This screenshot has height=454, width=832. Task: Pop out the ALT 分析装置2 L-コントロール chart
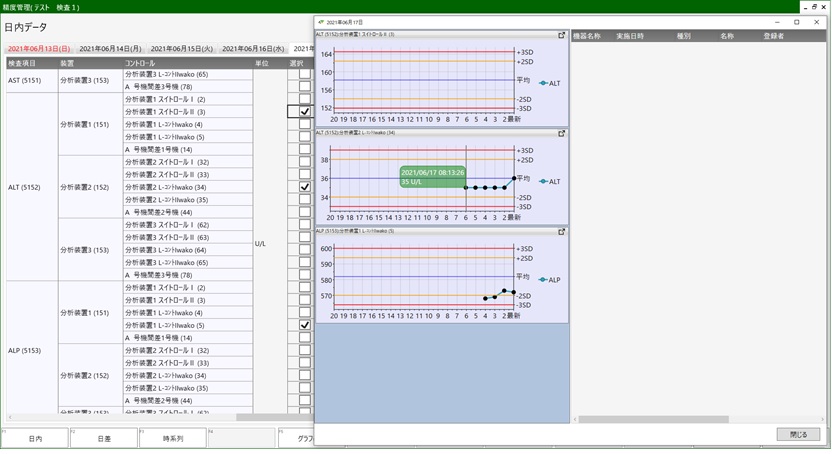(x=561, y=134)
